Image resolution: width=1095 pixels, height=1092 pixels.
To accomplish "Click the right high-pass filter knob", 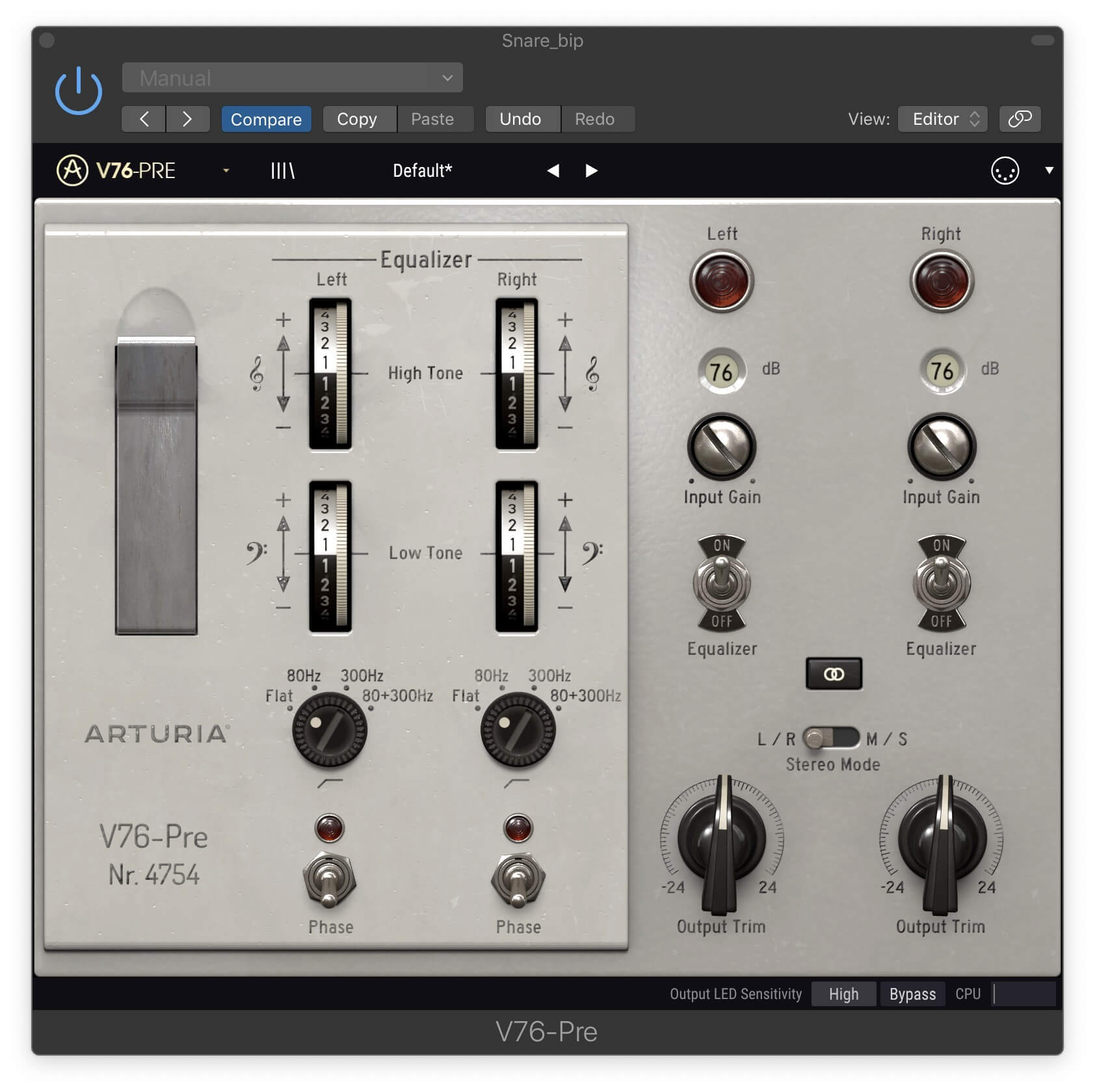I will click(518, 730).
